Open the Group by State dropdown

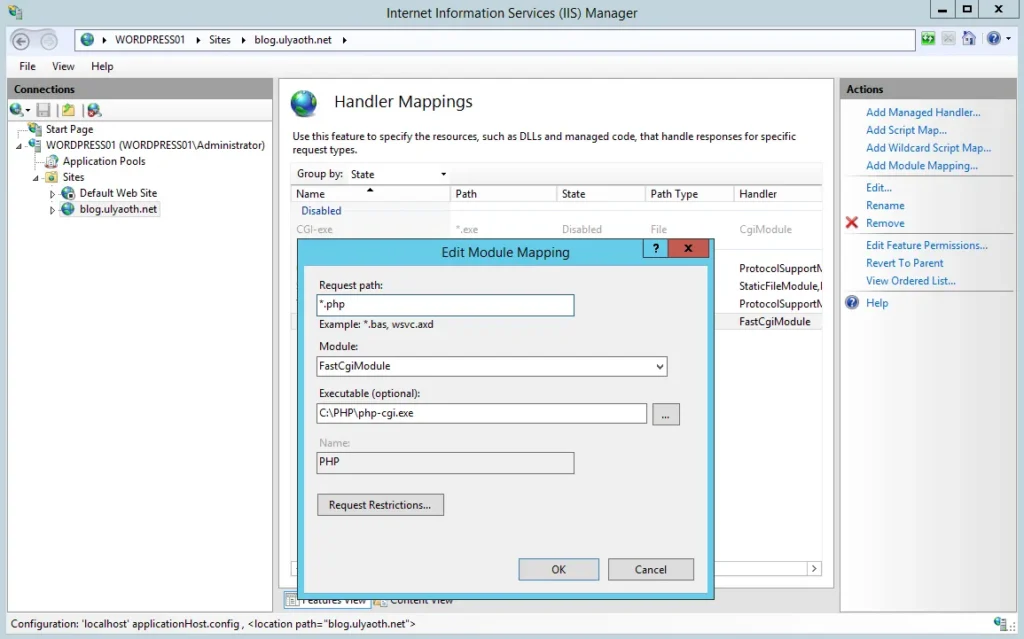tap(399, 174)
